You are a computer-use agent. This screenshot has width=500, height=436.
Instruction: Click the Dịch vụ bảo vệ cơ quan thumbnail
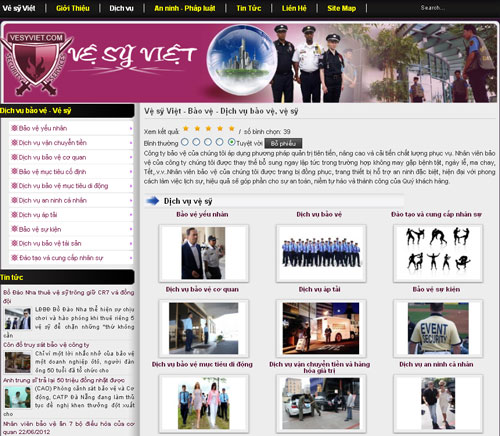(203, 328)
